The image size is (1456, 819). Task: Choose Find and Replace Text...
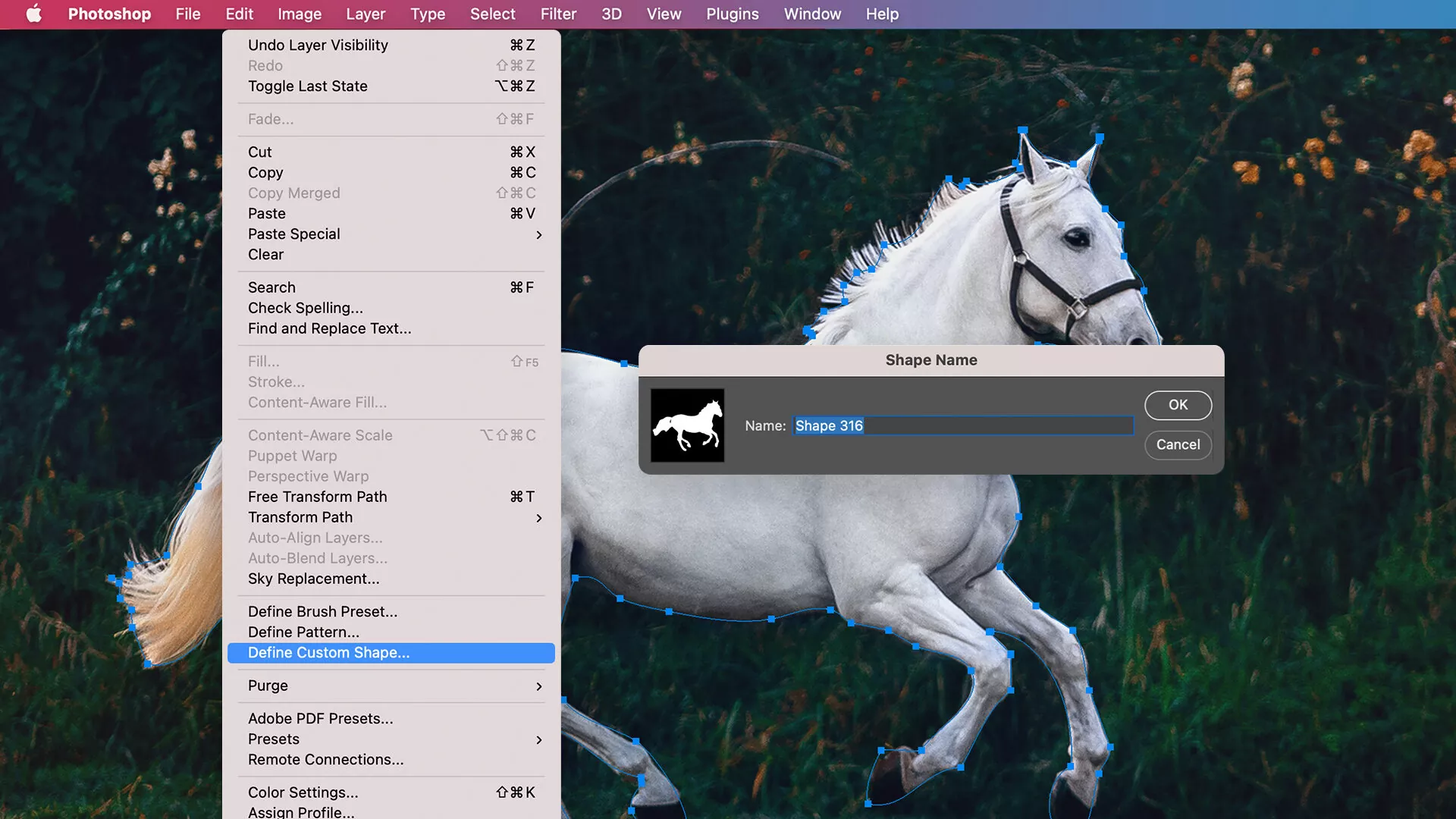pos(391,328)
